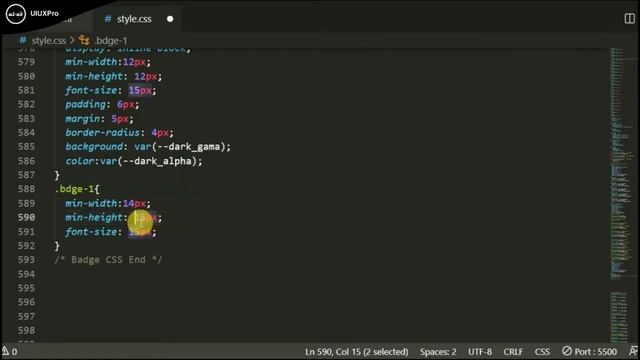640x360 pixels.
Task: Click the Badge CSS End comment
Action: coord(109,260)
